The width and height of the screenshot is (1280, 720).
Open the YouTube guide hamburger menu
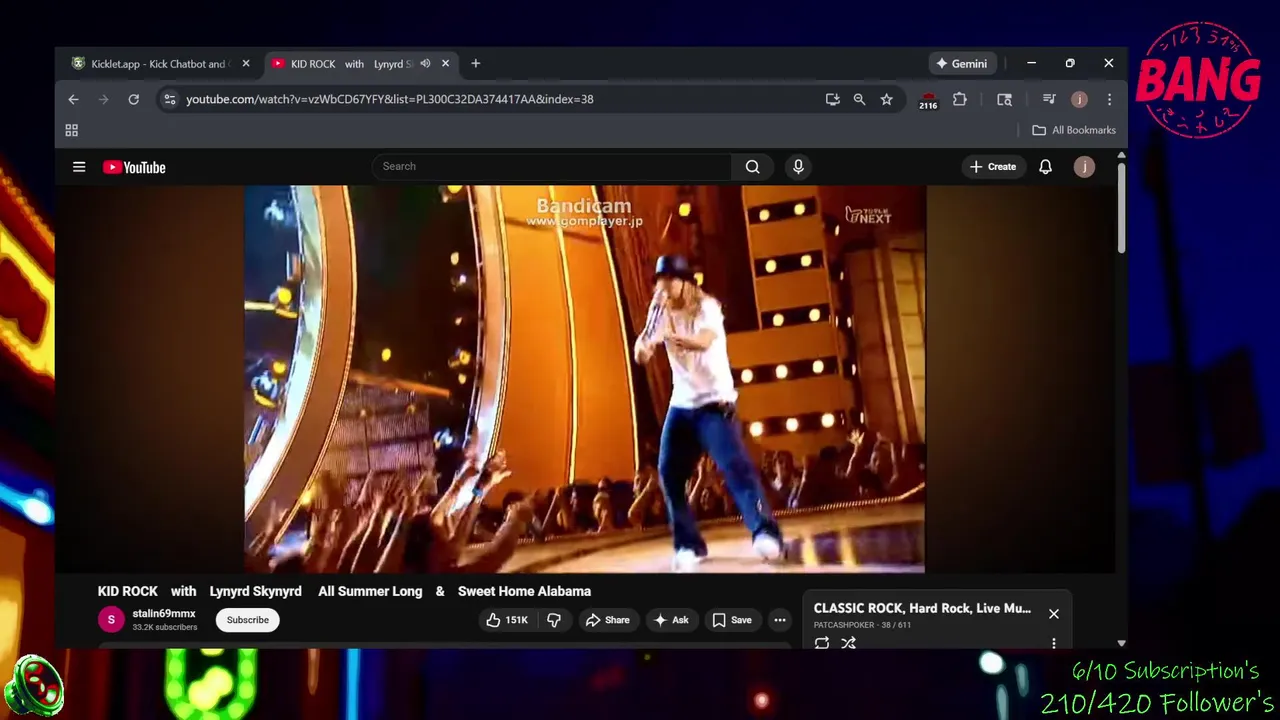(79, 167)
